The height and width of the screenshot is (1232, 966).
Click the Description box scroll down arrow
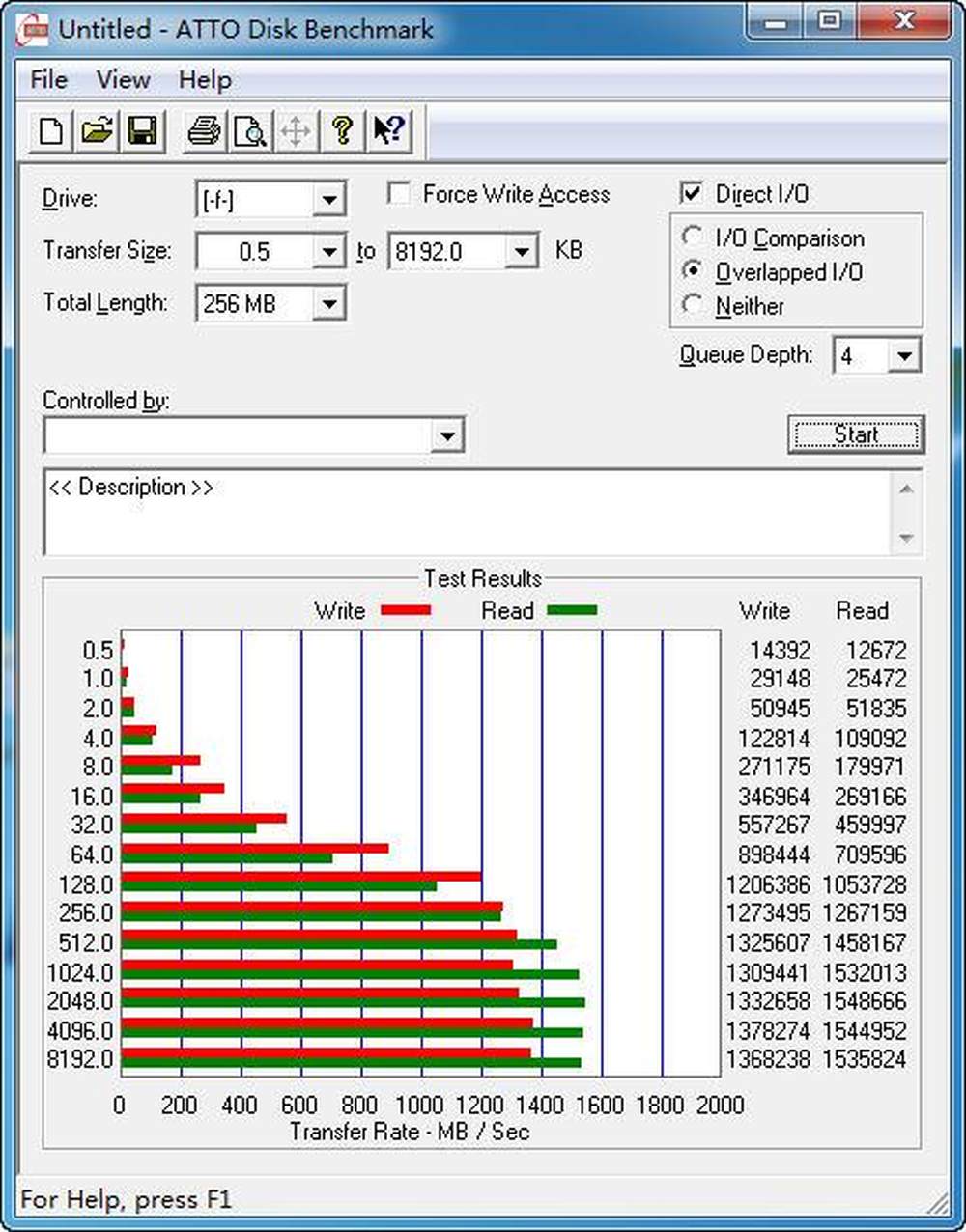tap(906, 538)
